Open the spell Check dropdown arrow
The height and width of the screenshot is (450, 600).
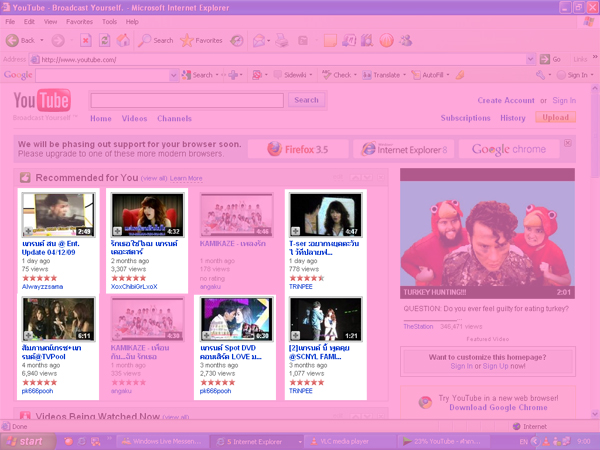[x=355, y=75]
